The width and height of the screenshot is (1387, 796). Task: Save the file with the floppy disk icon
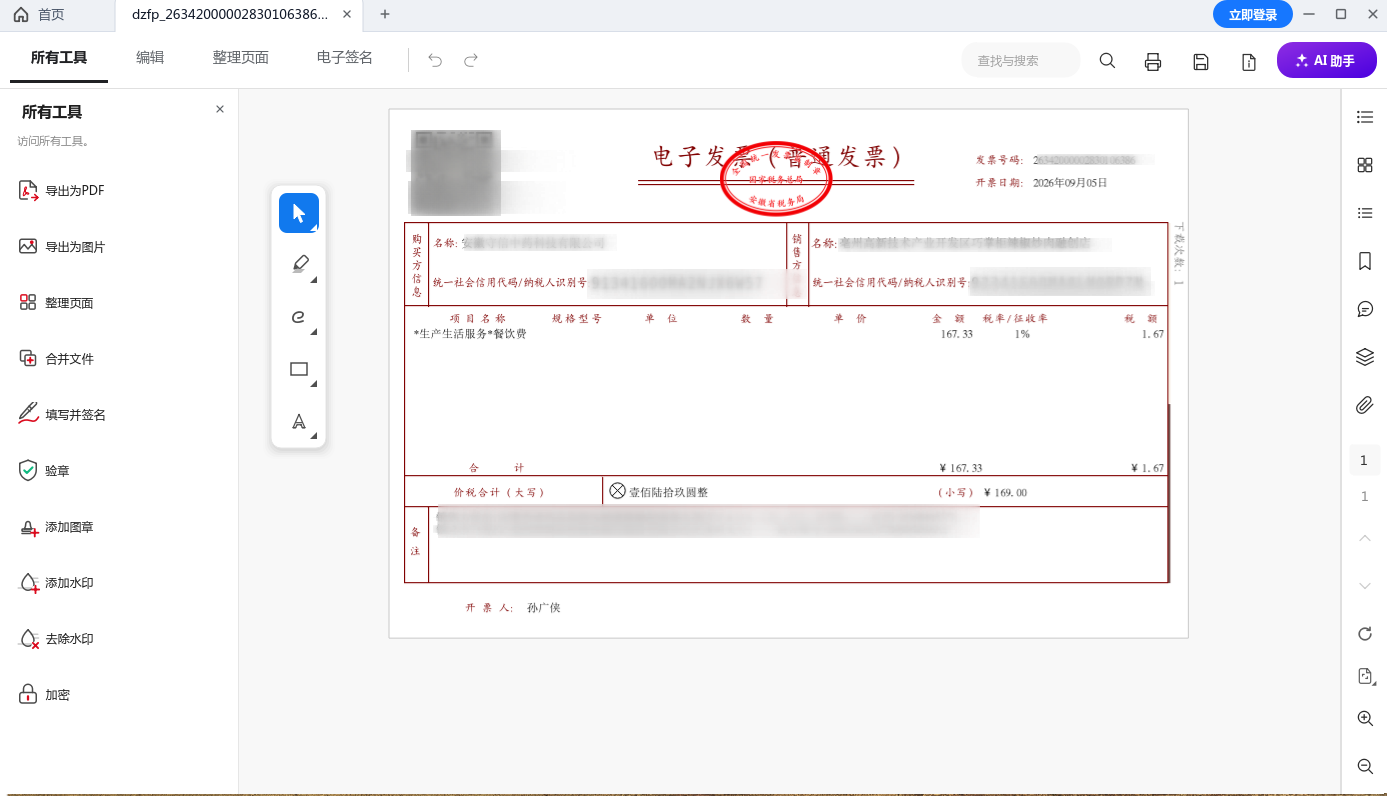(x=1201, y=61)
